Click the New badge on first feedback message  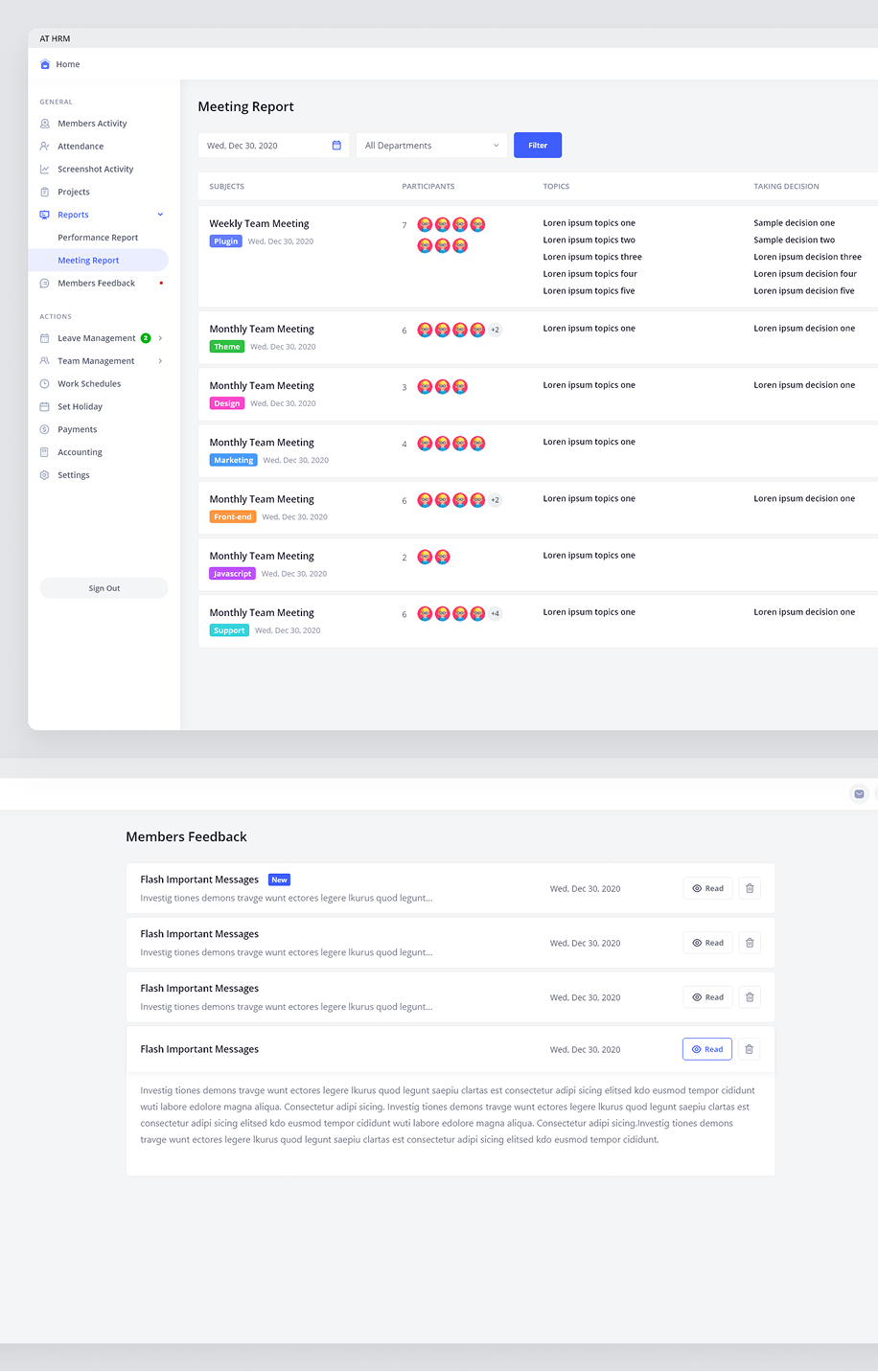pyautogui.click(x=279, y=880)
